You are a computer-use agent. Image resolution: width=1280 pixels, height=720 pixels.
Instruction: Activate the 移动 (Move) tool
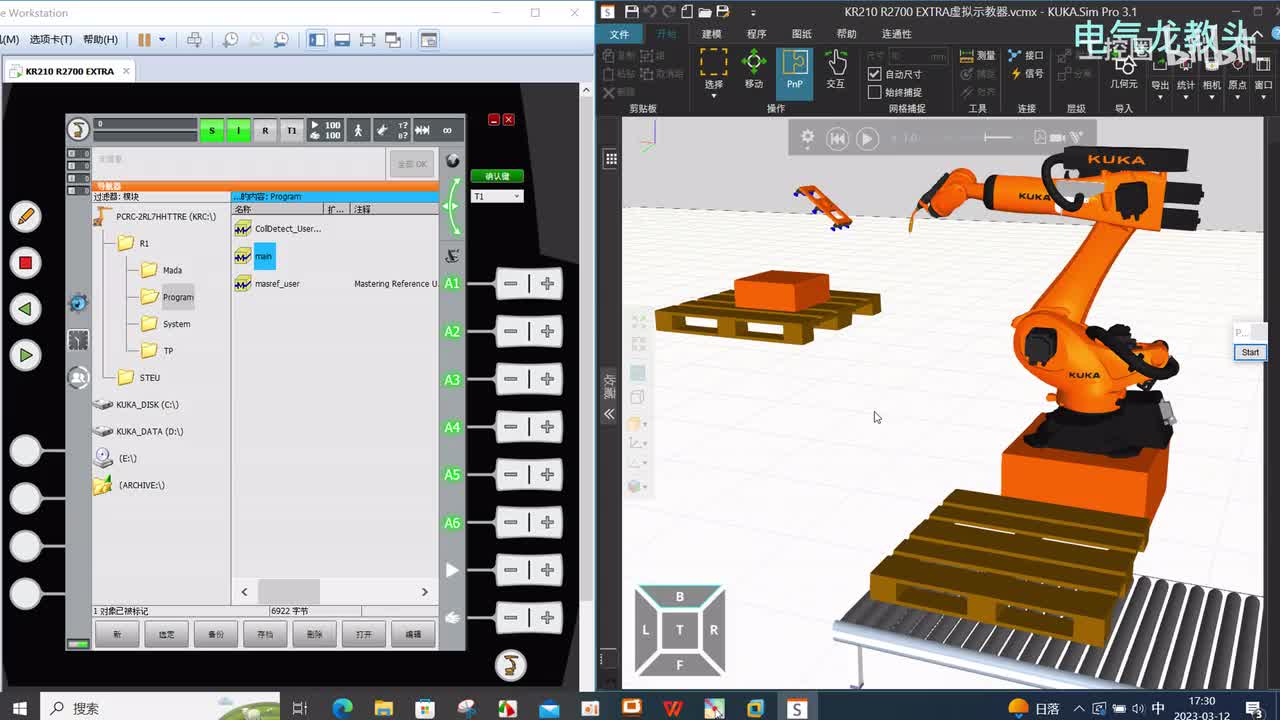754,70
